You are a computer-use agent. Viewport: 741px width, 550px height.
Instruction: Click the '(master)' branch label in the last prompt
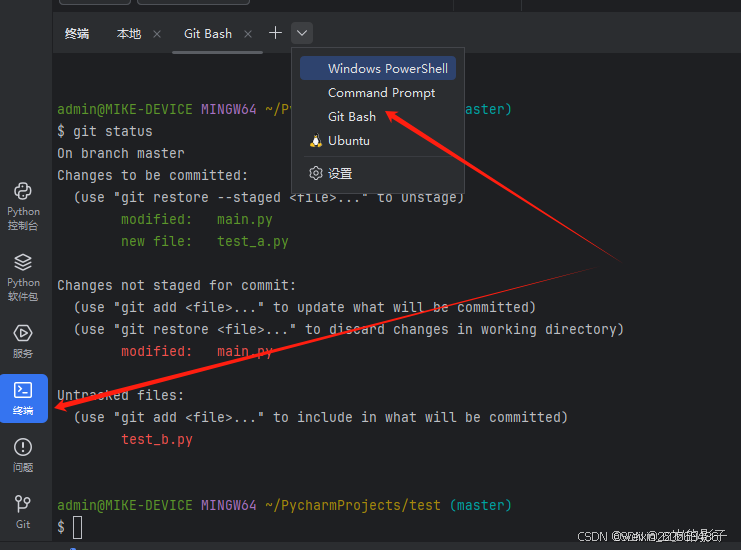(481, 505)
